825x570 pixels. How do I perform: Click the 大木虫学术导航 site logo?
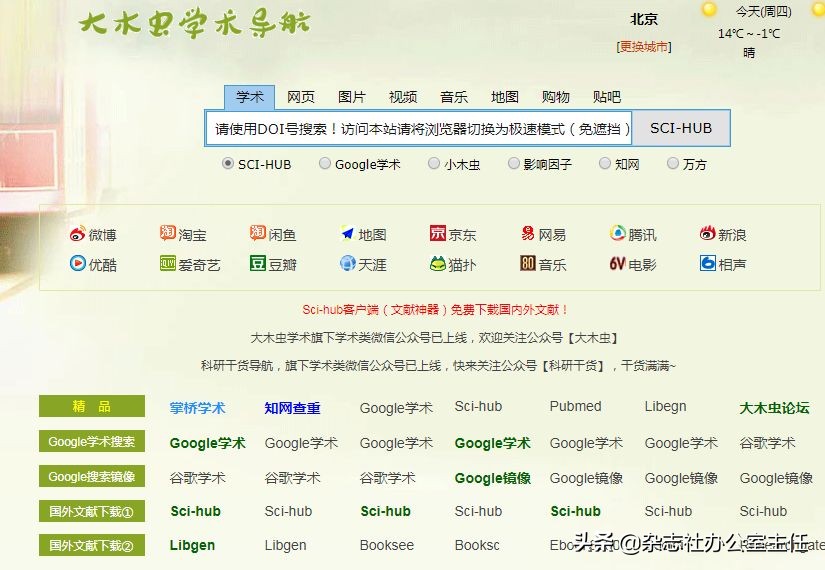[x=195, y=24]
